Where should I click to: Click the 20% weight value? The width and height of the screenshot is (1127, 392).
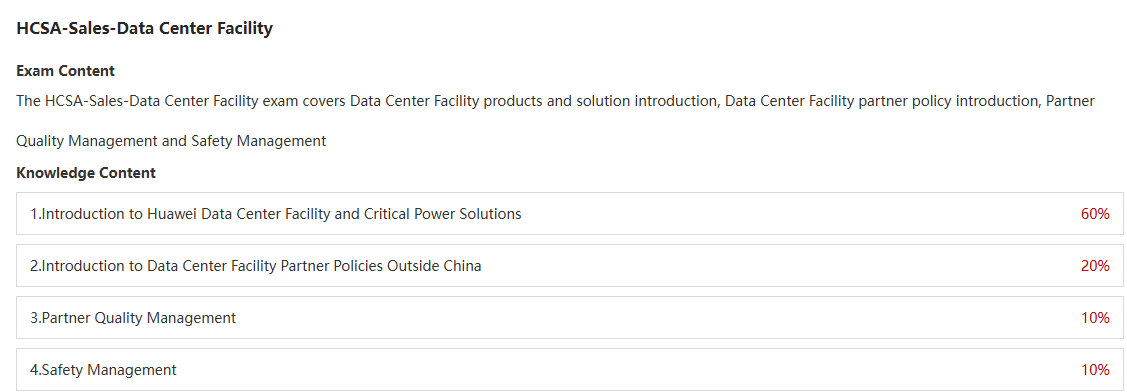coord(1095,265)
